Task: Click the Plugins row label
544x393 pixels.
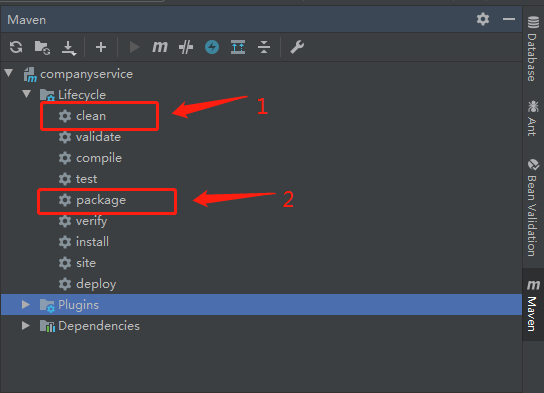Action: tap(78, 305)
